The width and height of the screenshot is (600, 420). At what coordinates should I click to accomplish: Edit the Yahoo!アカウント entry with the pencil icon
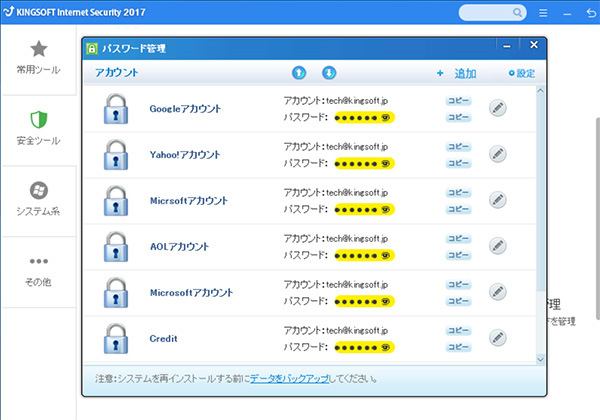tap(498, 154)
